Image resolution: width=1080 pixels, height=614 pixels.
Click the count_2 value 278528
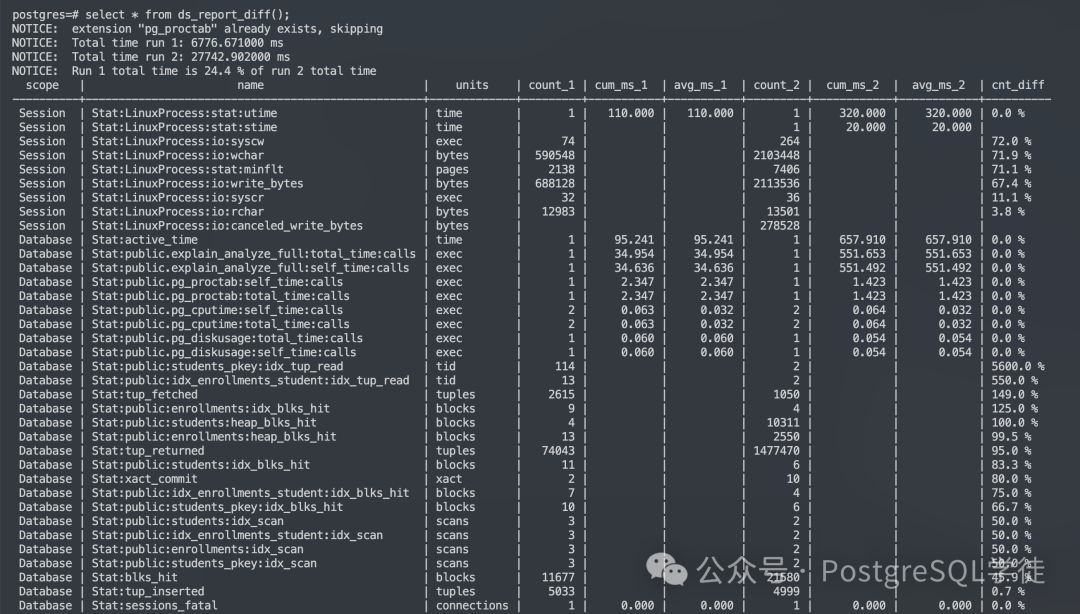click(x=780, y=225)
